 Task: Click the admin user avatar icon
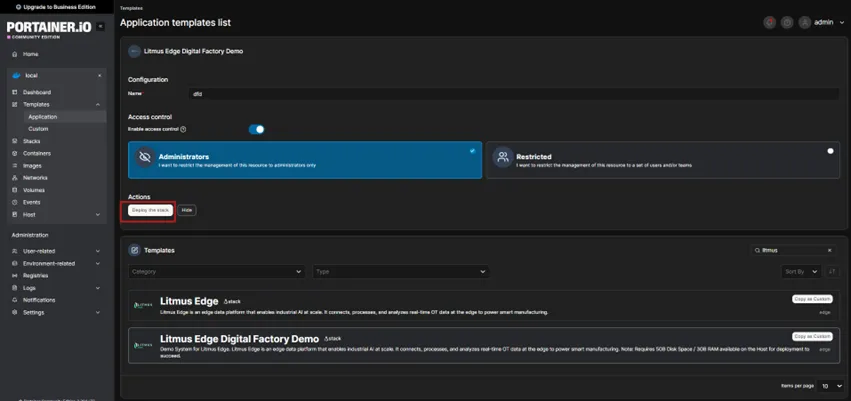click(804, 23)
